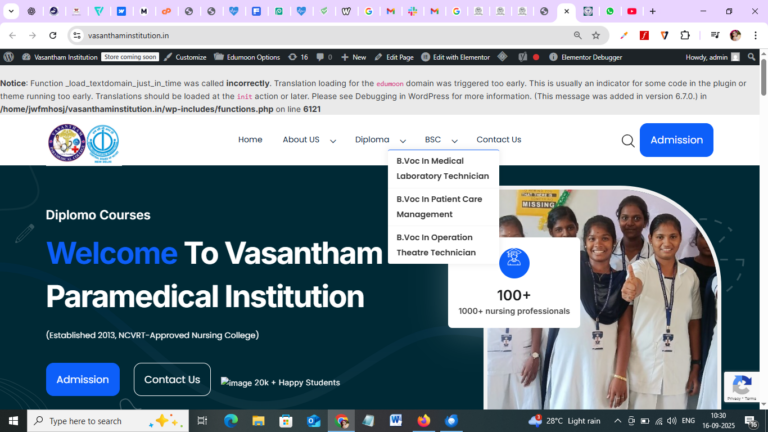Open Contact Us in site menu
The height and width of the screenshot is (432, 768).
499,140
